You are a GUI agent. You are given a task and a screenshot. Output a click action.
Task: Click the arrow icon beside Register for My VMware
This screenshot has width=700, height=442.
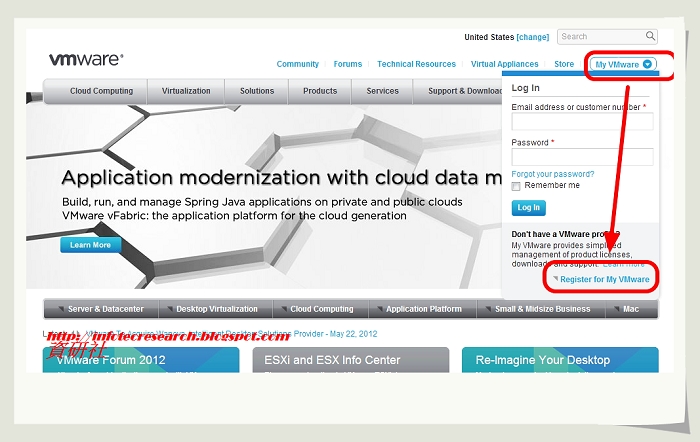pos(556,278)
